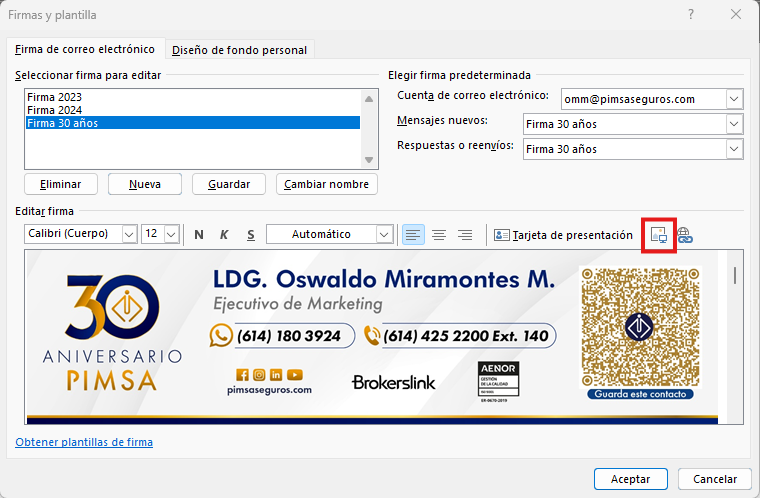The image size is (760, 498).
Task: Click the AENOR certification logo
Action: 498,382
